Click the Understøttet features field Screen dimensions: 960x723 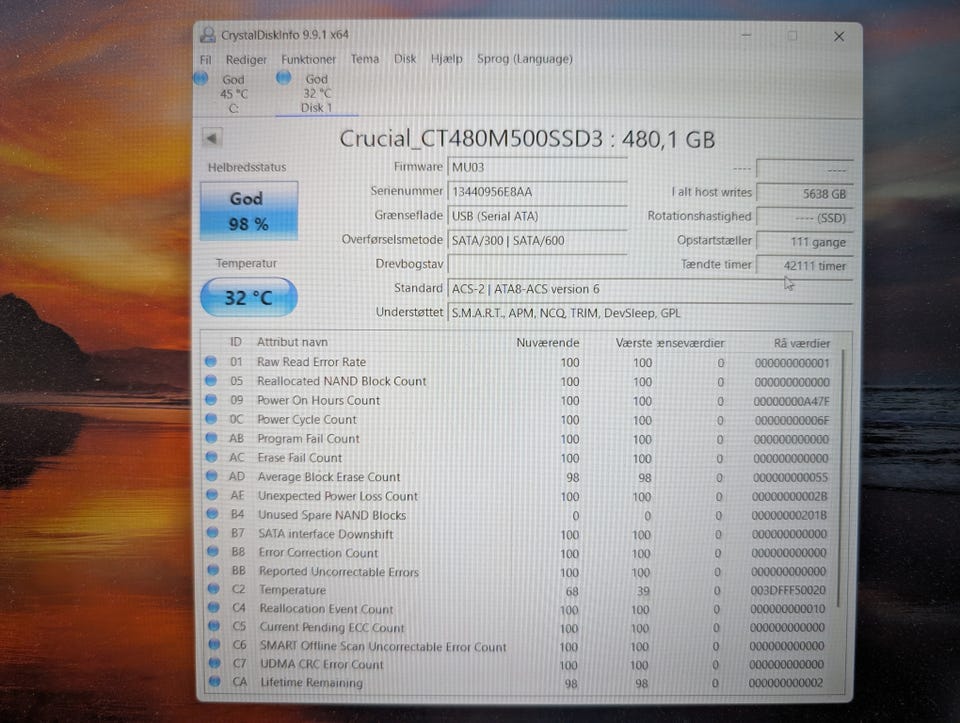[650, 313]
